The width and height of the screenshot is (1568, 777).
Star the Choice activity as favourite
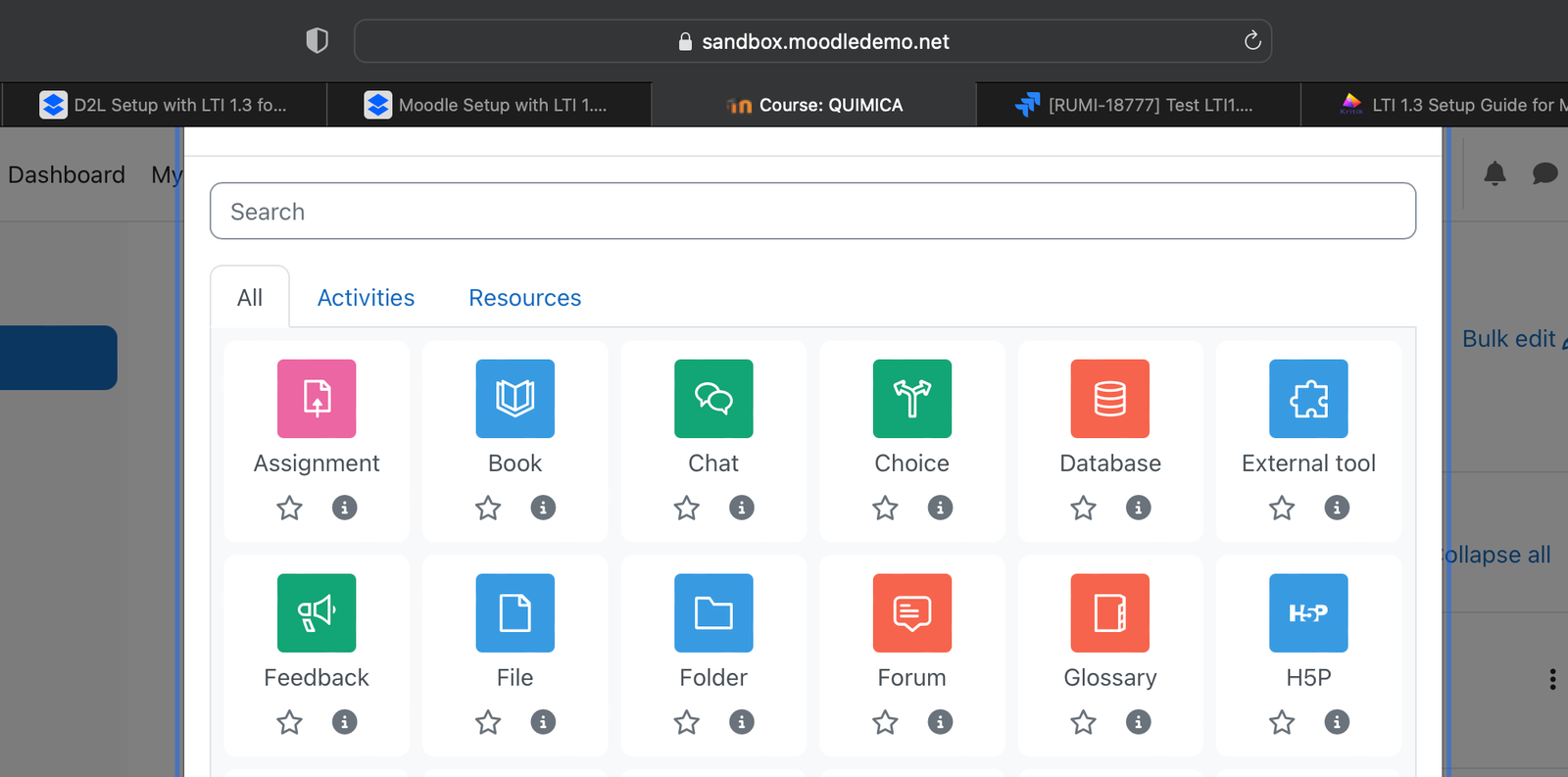click(885, 508)
